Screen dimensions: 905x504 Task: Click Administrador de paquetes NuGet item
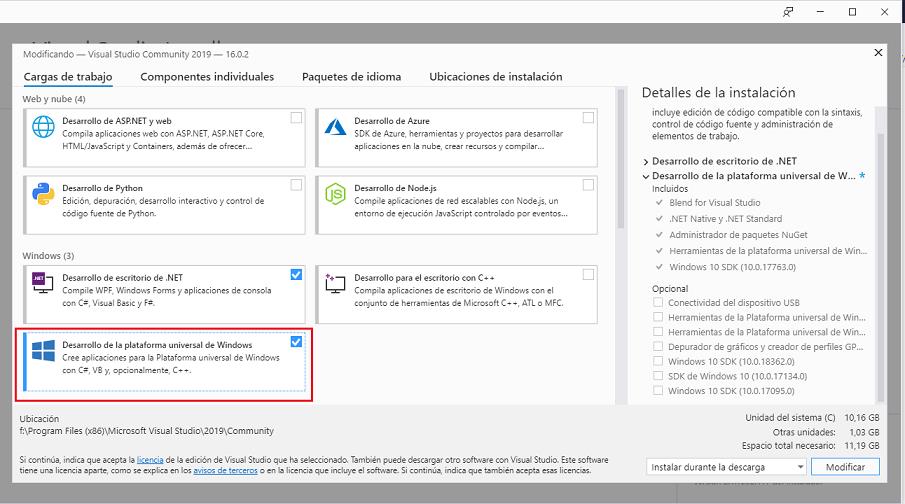pos(738,235)
